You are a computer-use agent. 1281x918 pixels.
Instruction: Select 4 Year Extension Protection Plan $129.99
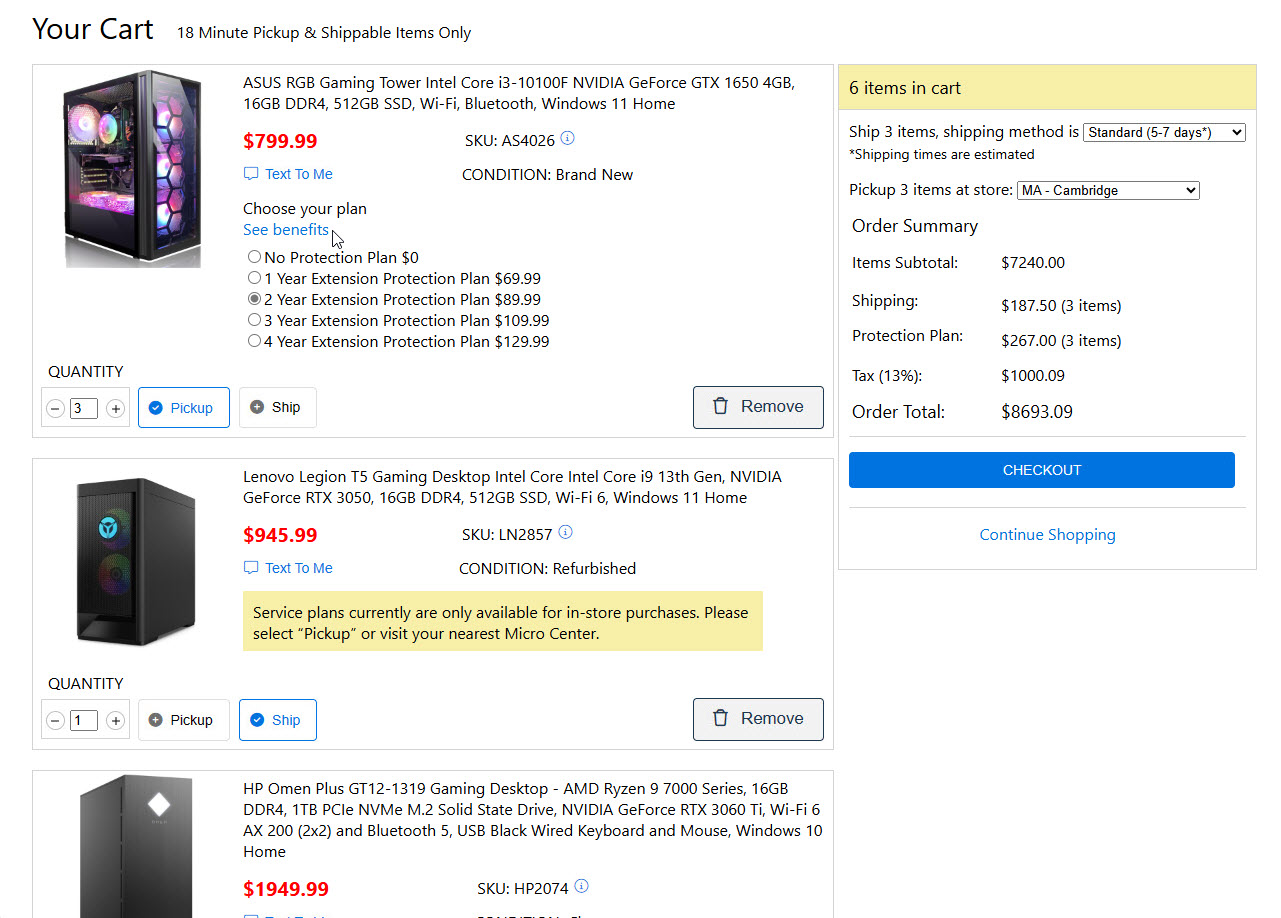(x=255, y=341)
